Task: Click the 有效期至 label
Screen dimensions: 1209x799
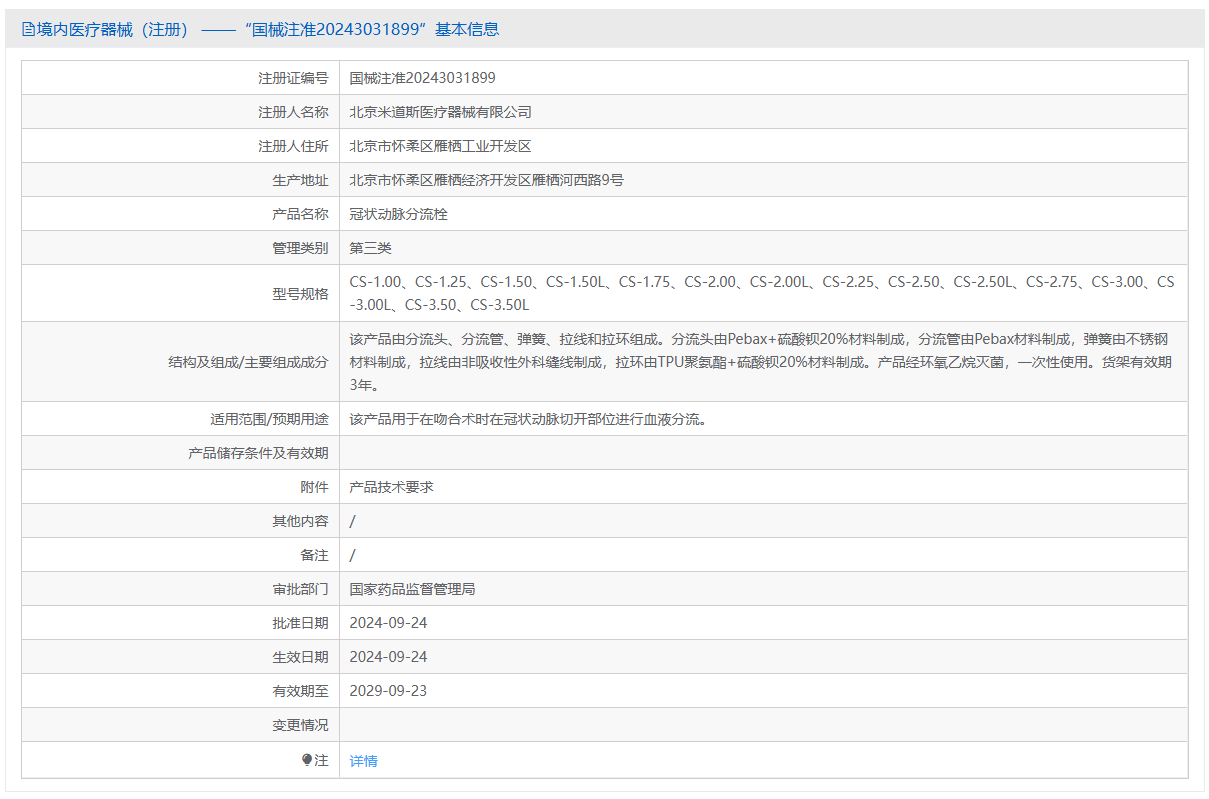Action: coord(300,691)
